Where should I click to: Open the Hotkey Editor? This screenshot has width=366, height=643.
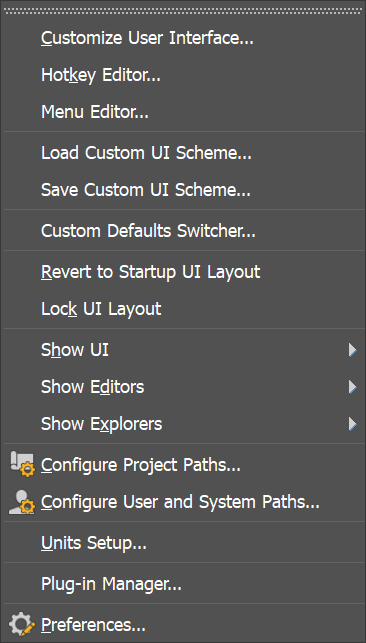(183, 75)
